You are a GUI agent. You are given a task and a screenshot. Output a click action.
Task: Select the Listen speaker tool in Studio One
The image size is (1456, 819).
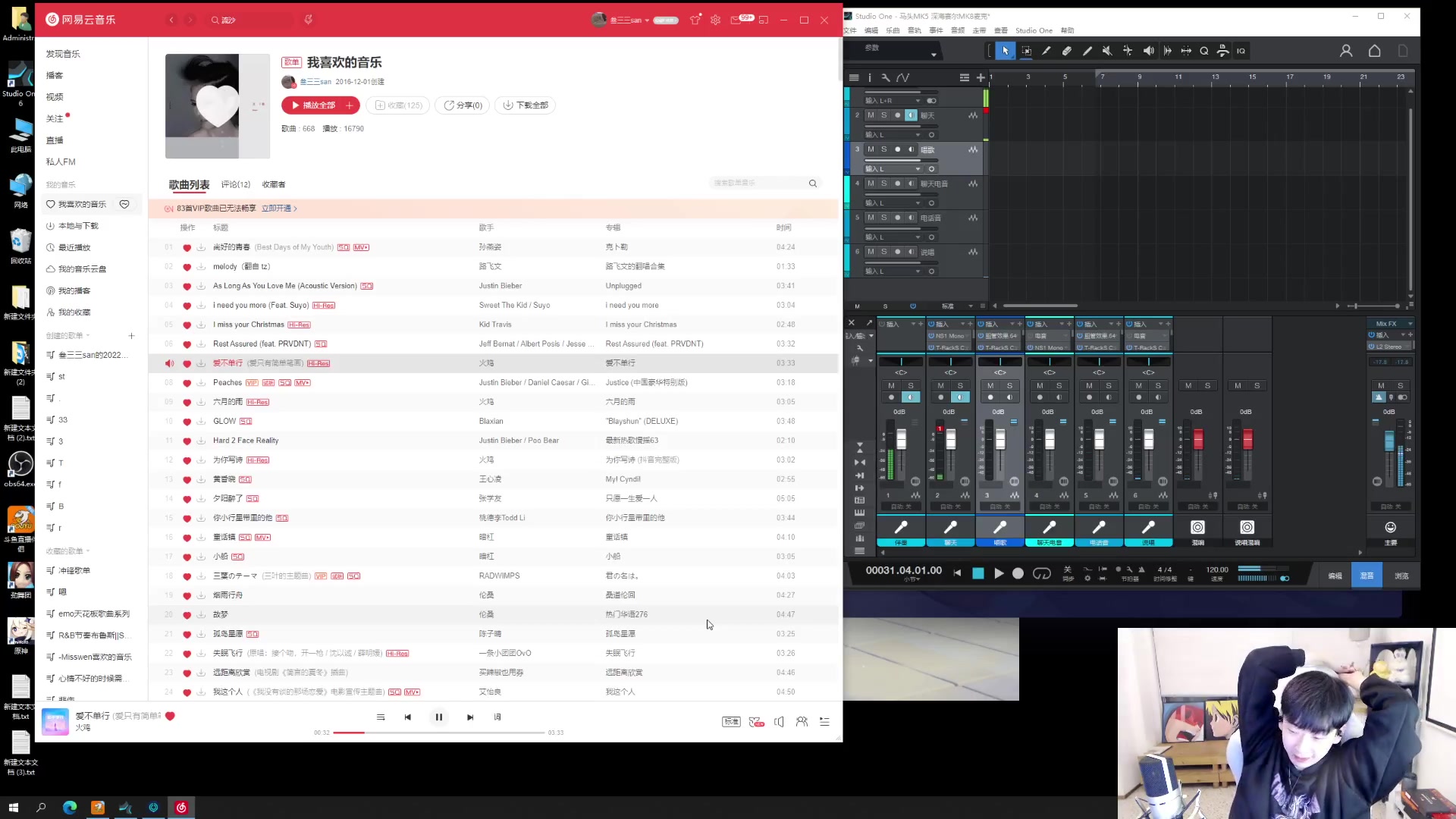pyautogui.click(x=1148, y=51)
